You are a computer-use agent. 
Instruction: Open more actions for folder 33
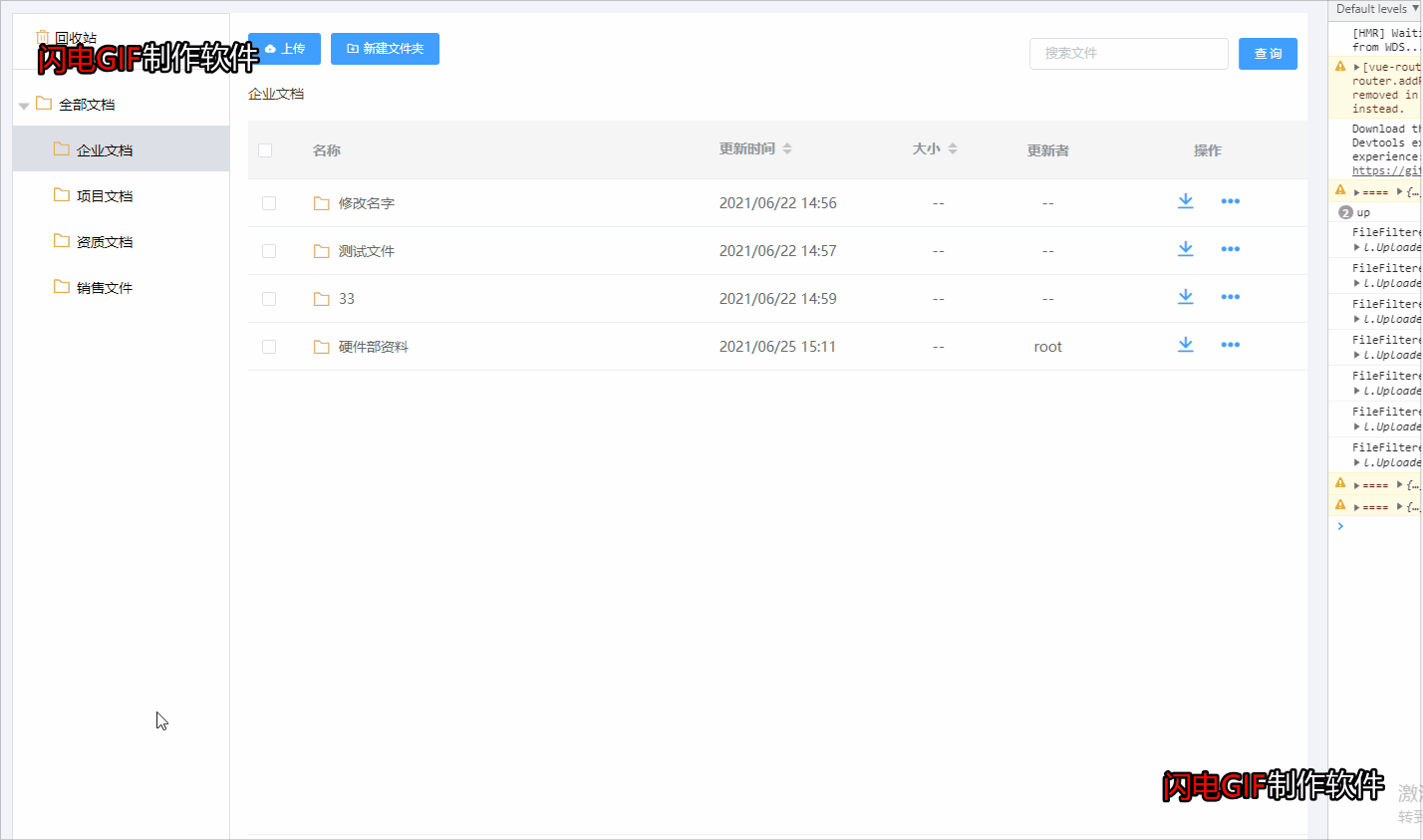1231,297
